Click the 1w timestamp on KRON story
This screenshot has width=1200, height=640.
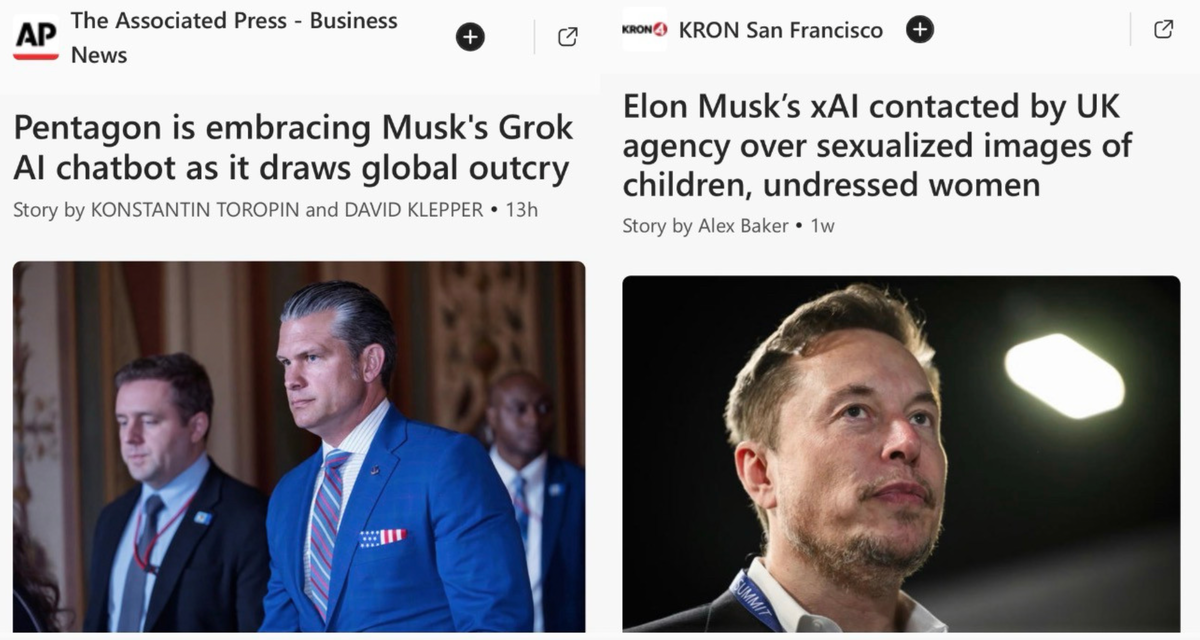[x=822, y=226]
